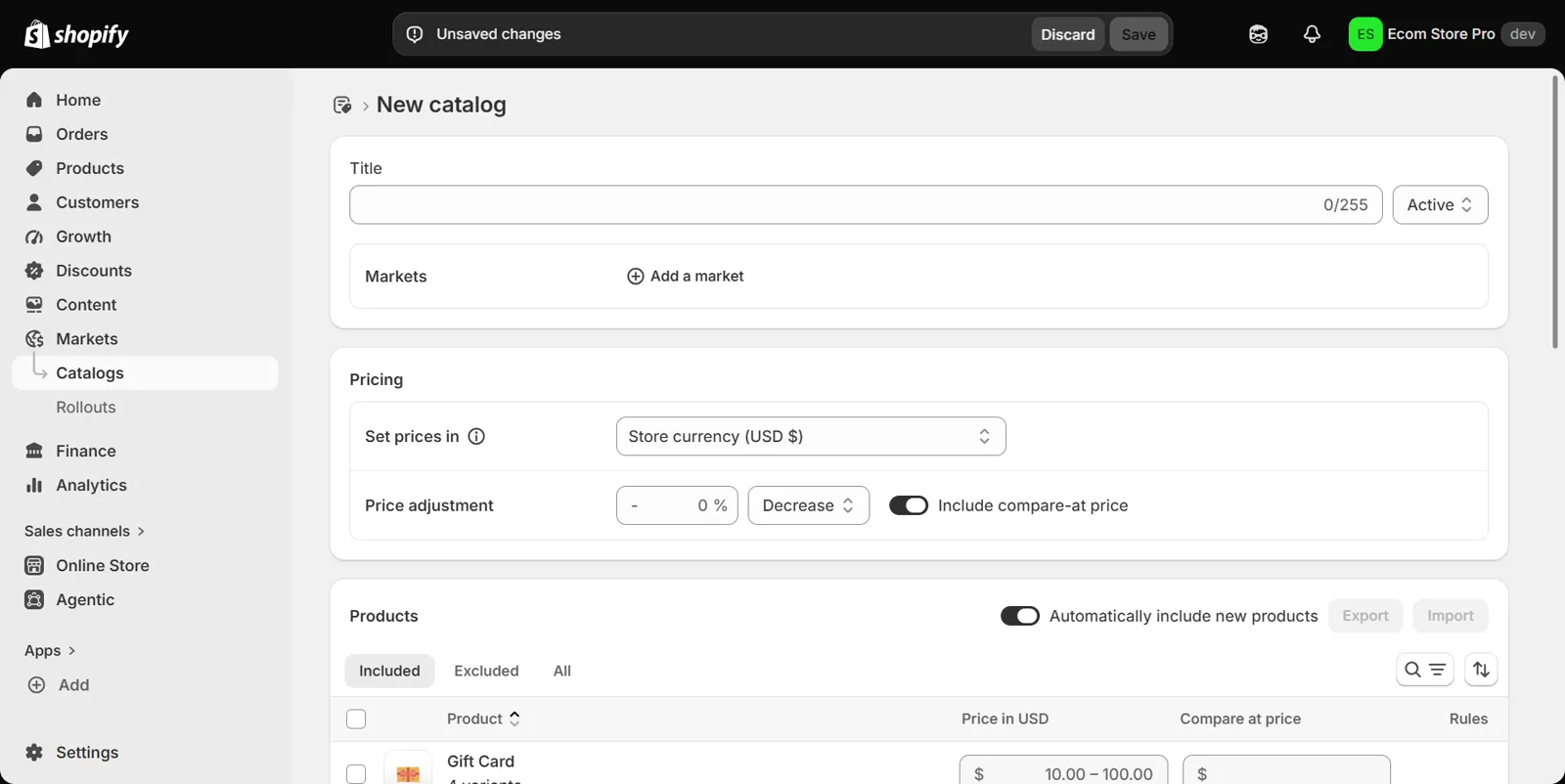Click the Settings gear icon

click(34, 752)
